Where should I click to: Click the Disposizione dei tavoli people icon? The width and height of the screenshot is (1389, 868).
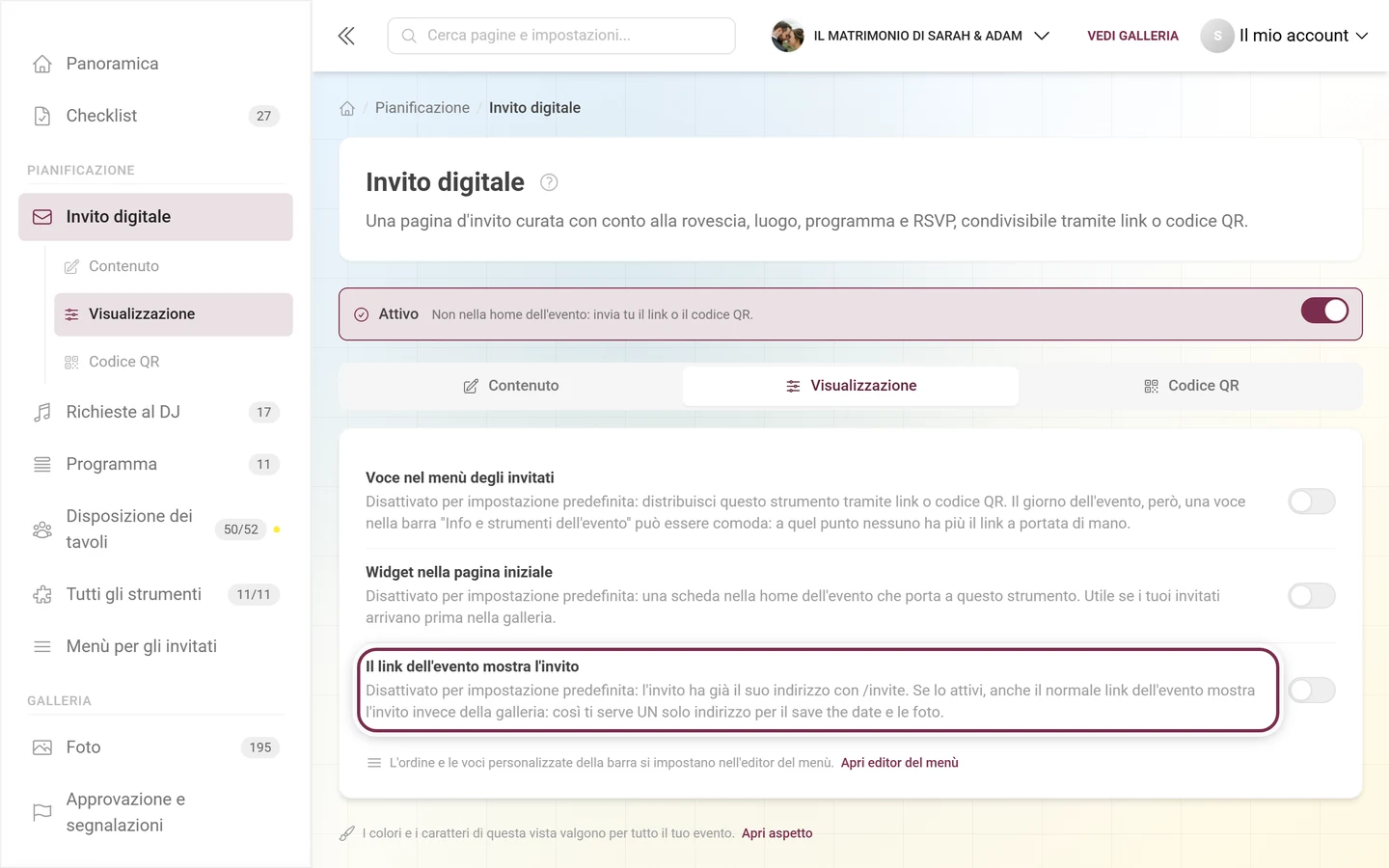pyautogui.click(x=42, y=529)
